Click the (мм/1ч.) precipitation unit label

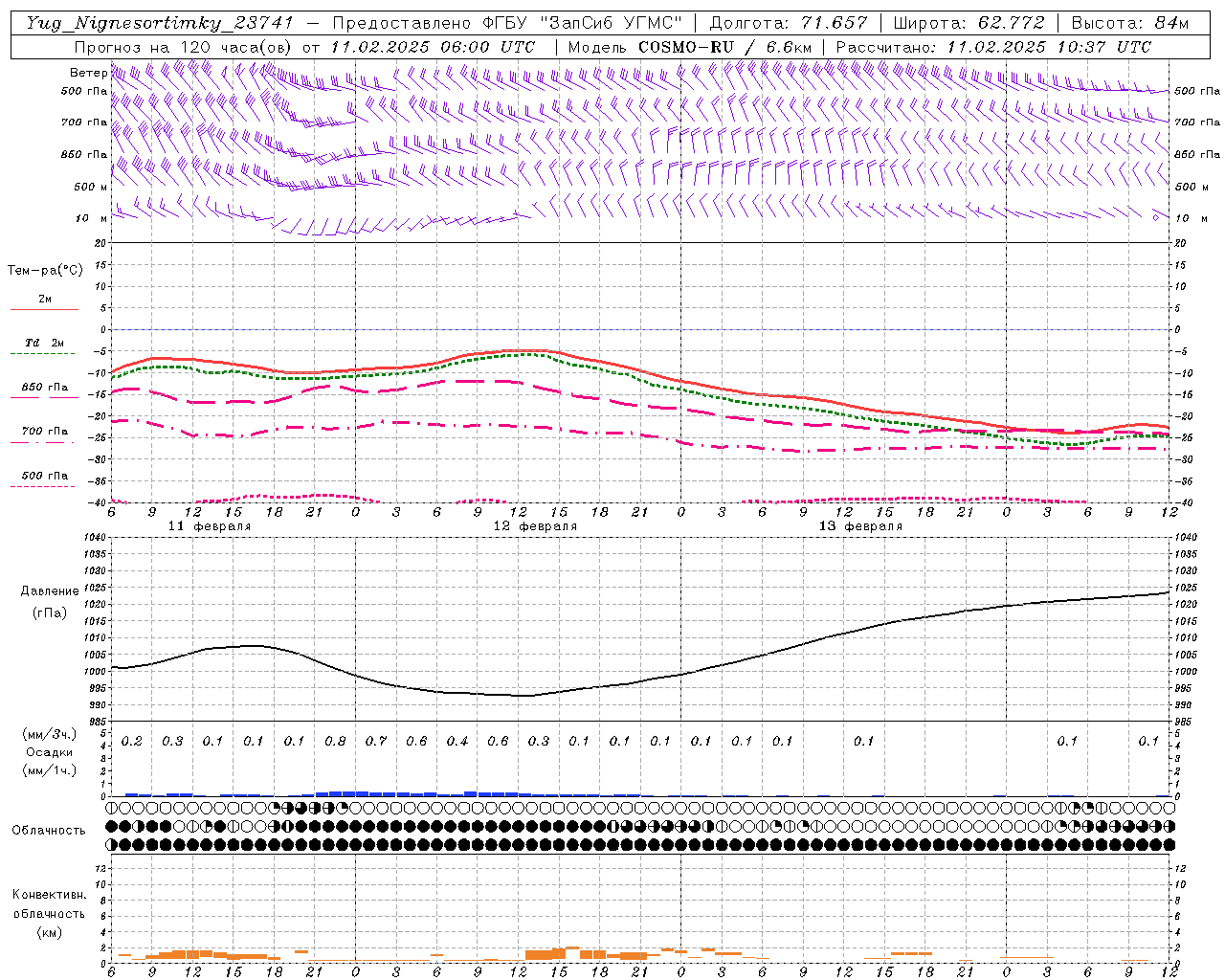[50, 770]
